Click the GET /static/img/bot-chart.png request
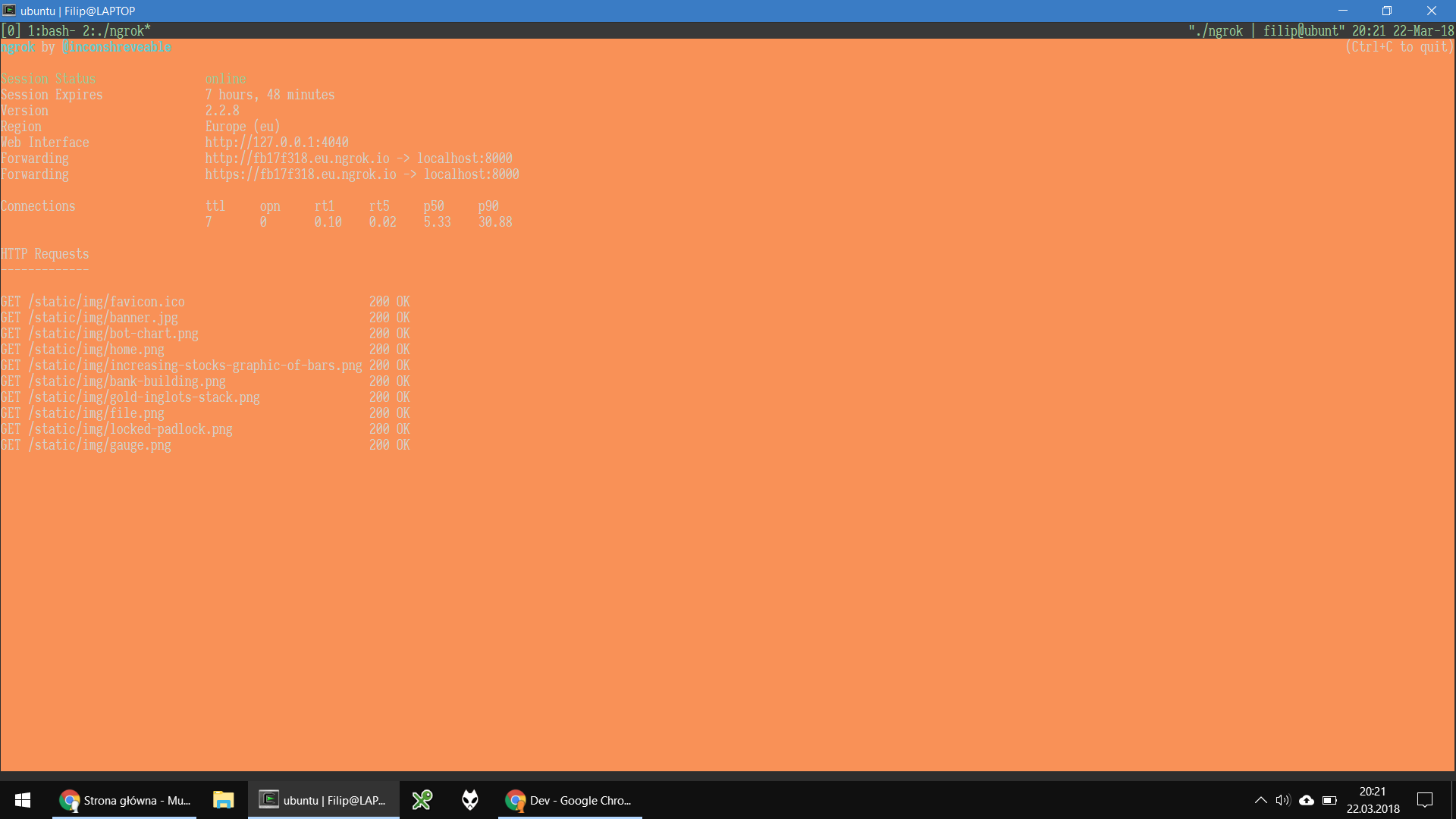This screenshot has height=819, width=1456. 206,334
